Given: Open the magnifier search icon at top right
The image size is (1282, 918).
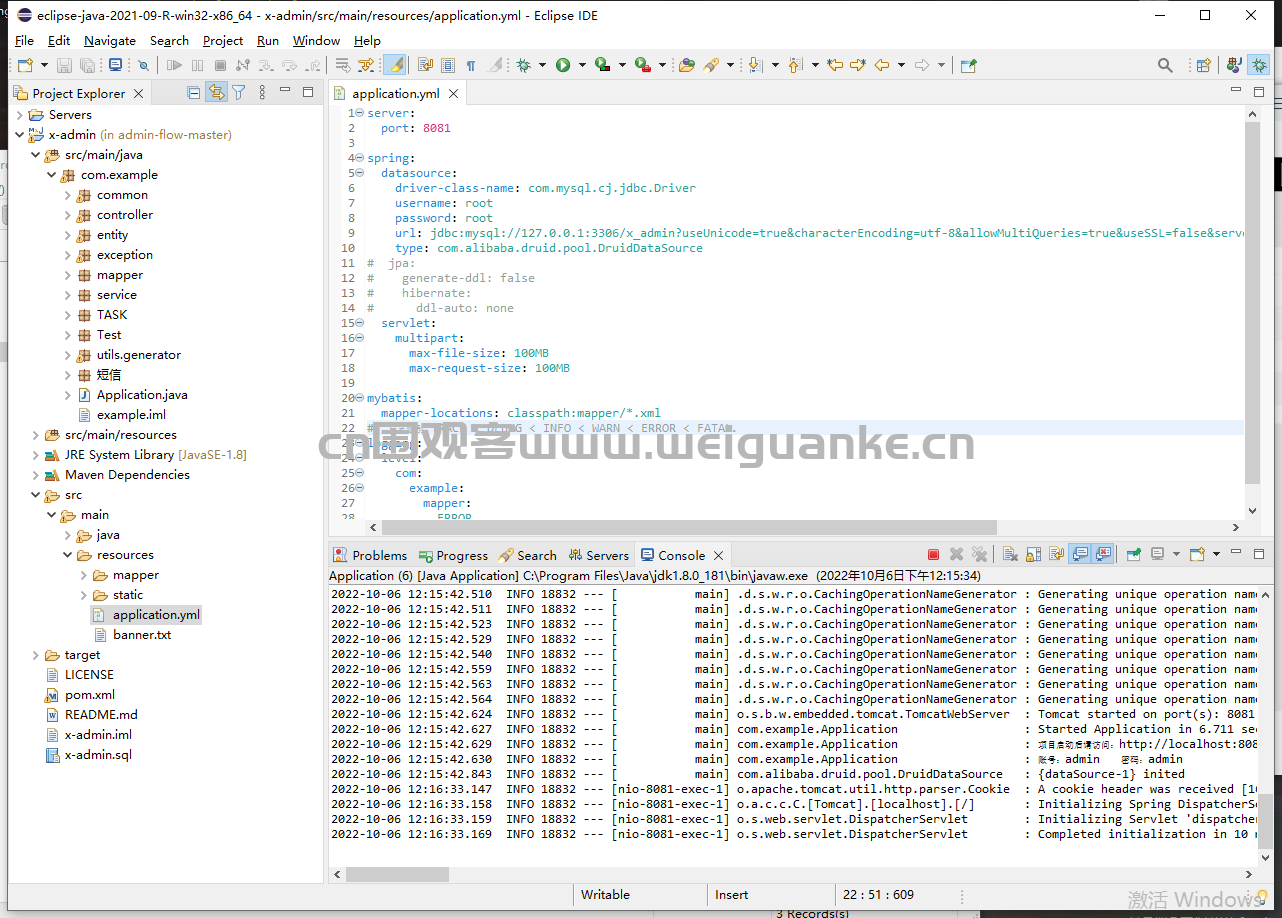Looking at the screenshot, I should click(x=1165, y=65).
